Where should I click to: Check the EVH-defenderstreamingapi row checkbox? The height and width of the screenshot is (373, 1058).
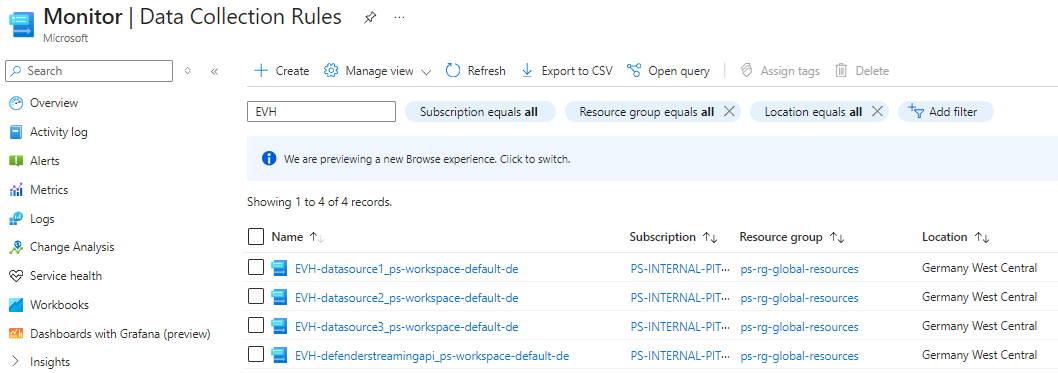pos(256,354)
